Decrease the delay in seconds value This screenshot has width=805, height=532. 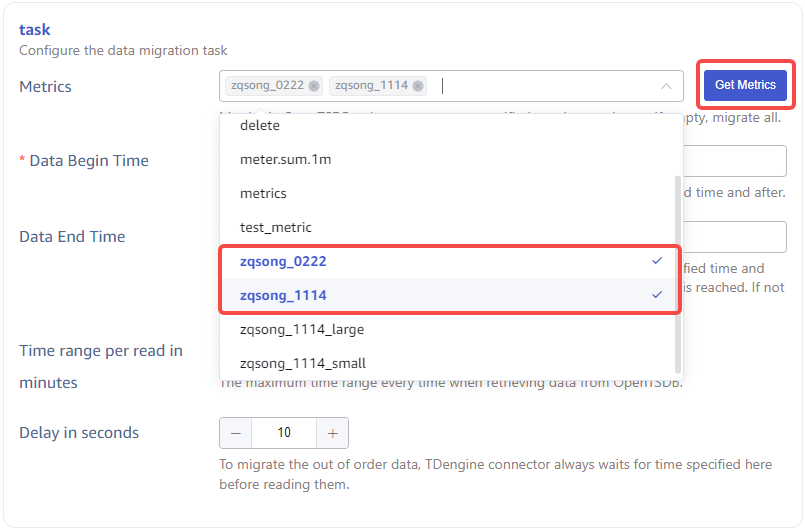(236, 433)
